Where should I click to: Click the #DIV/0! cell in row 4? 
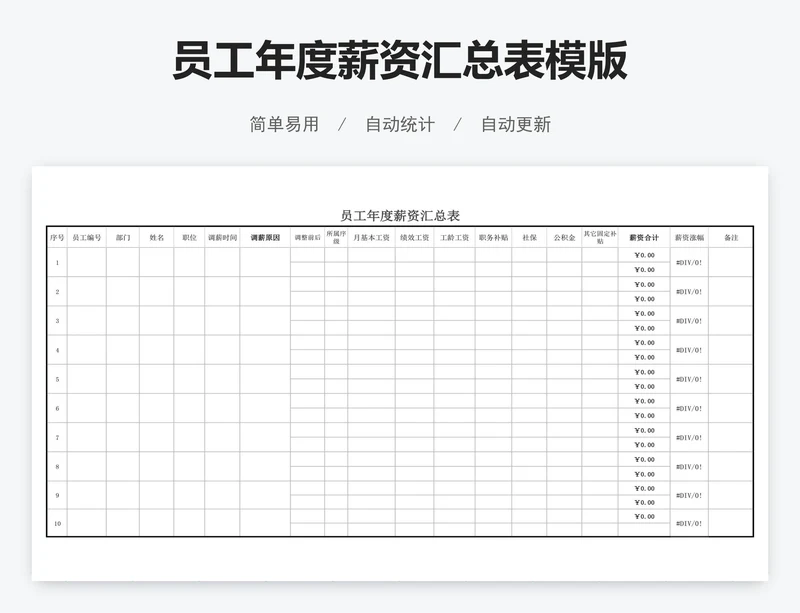(689, 350)
